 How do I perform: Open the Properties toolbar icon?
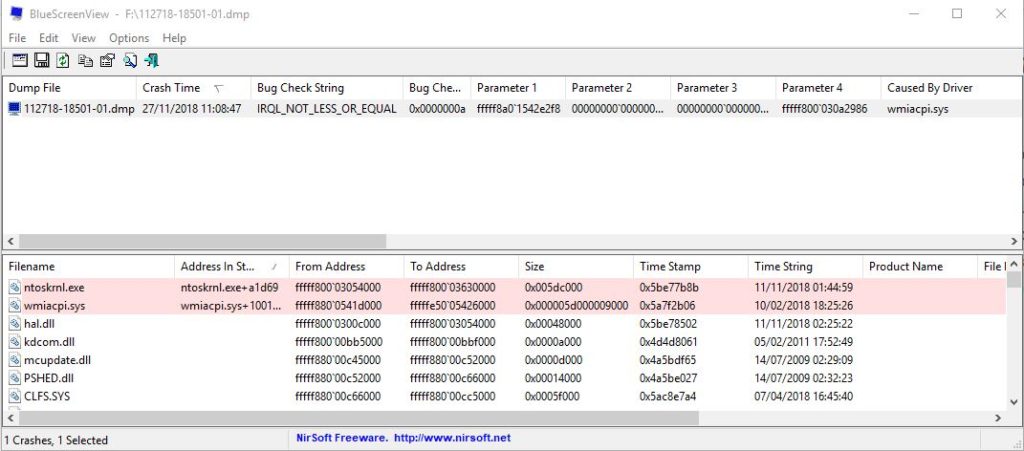click(x=107, y=61)
